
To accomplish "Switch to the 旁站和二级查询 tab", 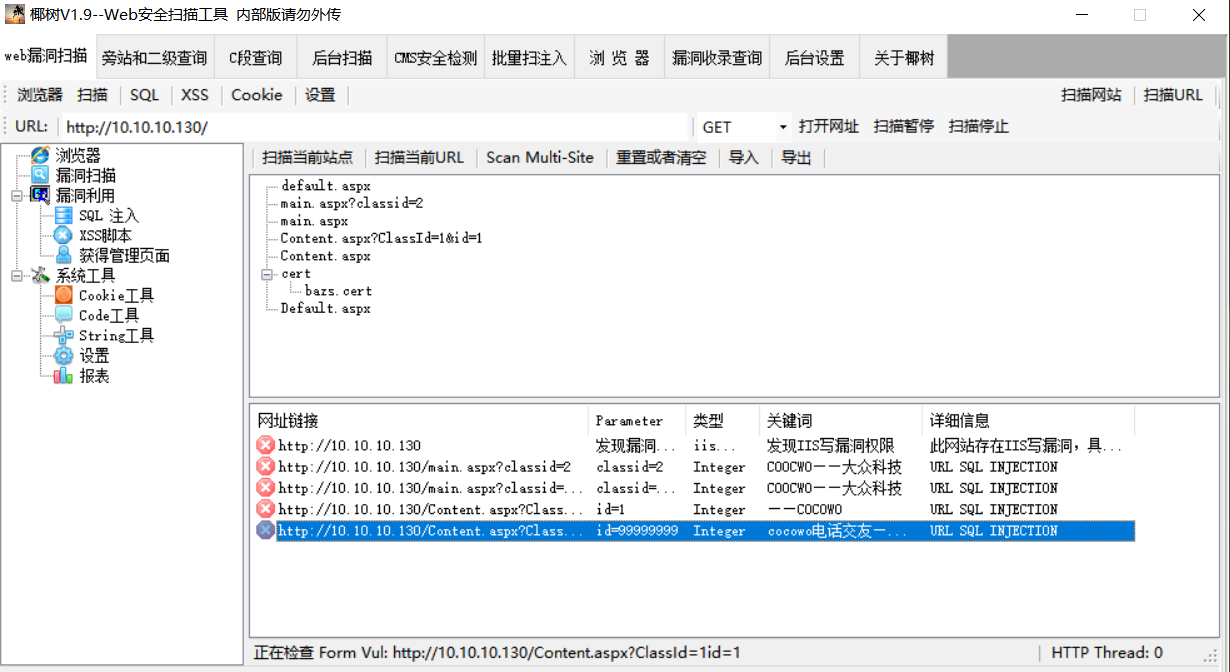I will (x=154, y=58).
